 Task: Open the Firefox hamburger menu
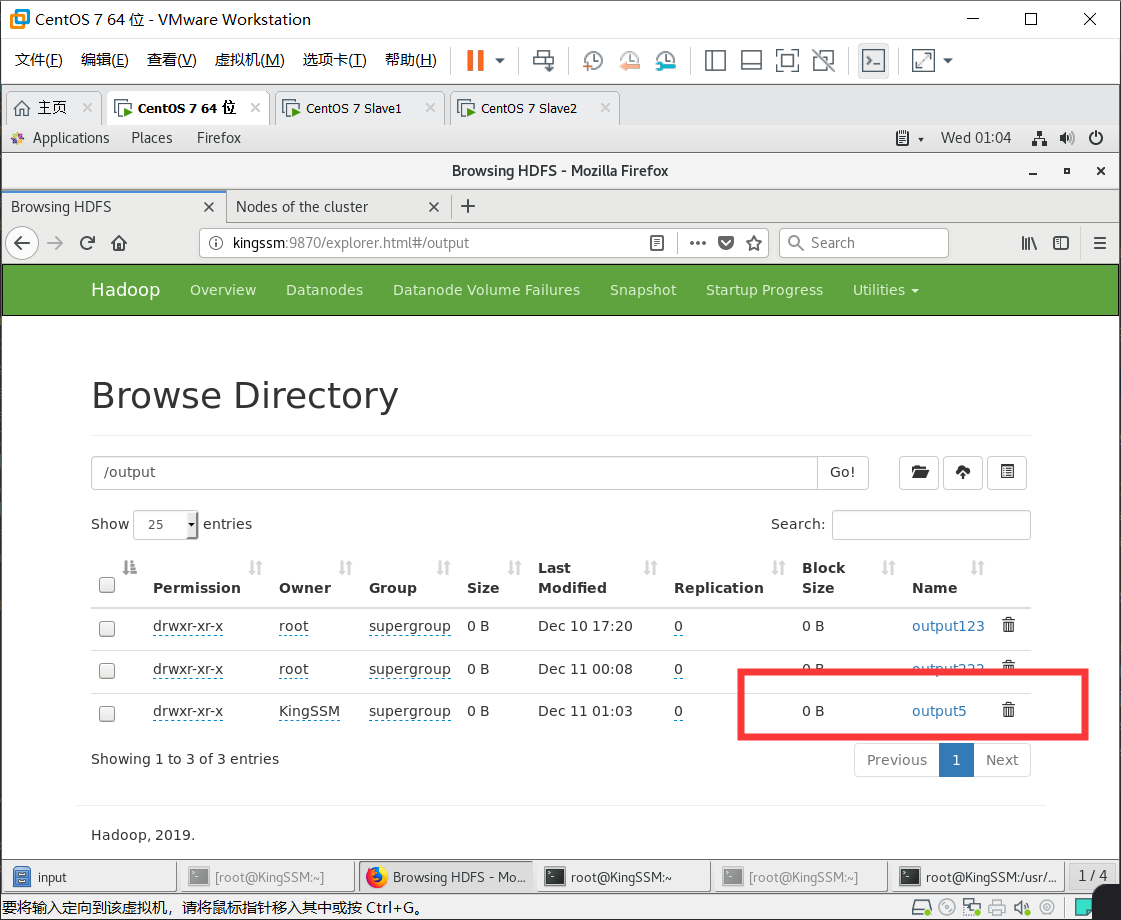coord(1100,243)
